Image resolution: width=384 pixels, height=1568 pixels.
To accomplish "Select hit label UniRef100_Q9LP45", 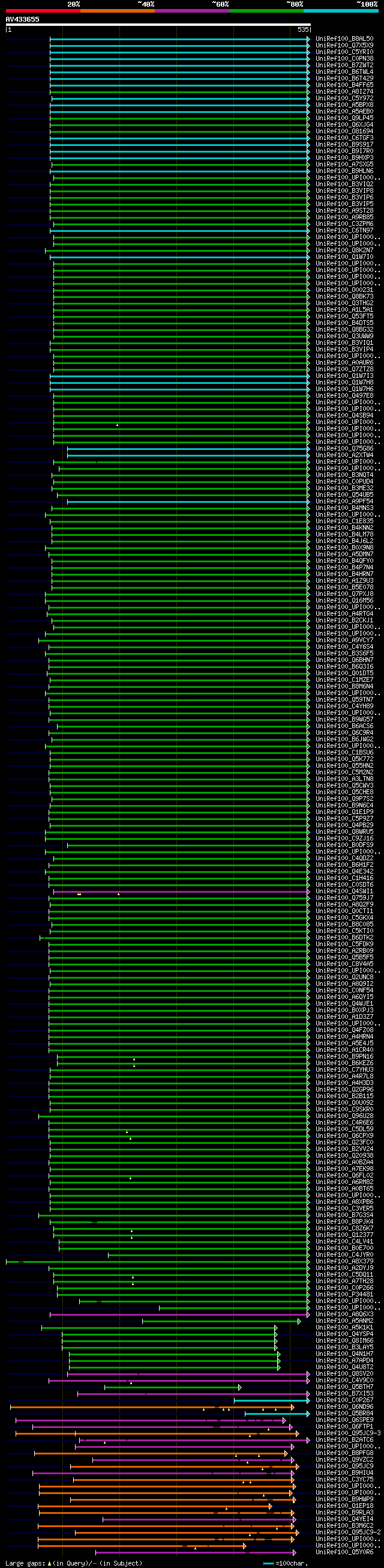I will point(344,118).
